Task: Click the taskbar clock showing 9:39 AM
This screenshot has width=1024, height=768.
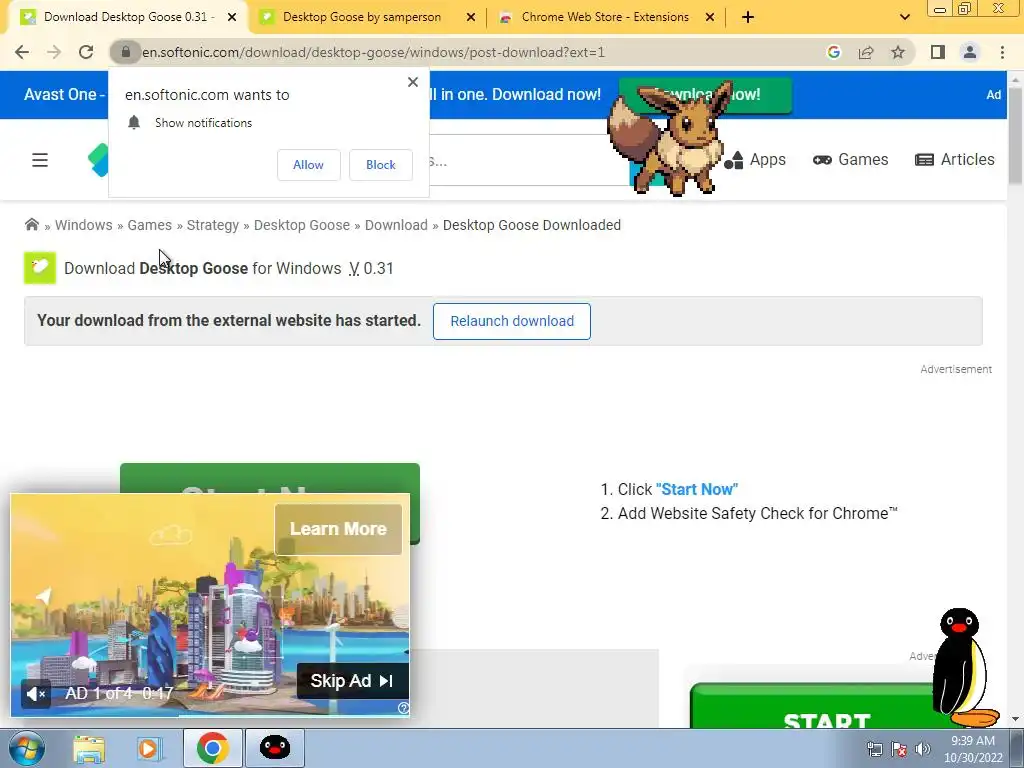Action: click(973, 749)
